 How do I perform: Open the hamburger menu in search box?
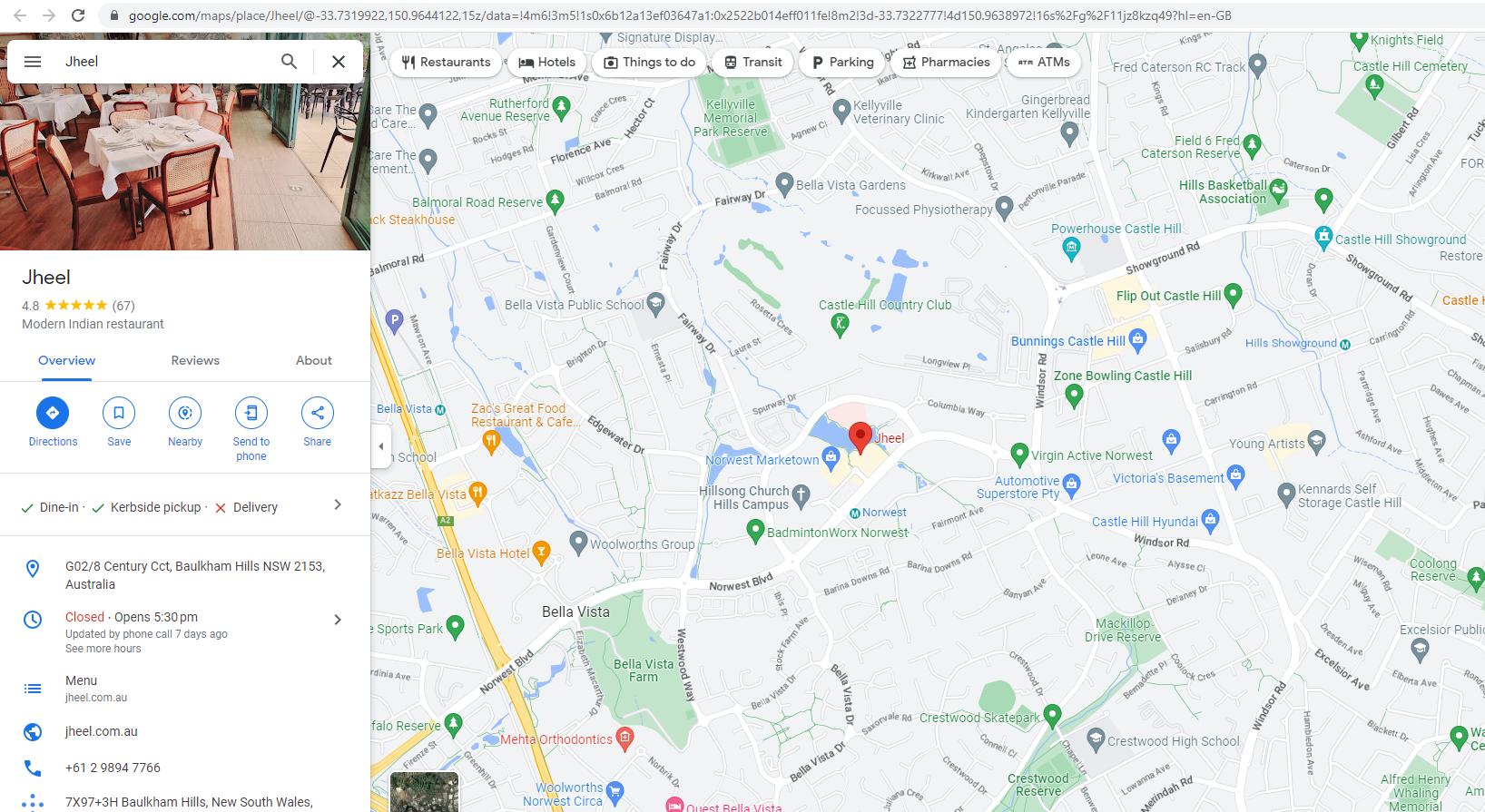tap(33, 62)
